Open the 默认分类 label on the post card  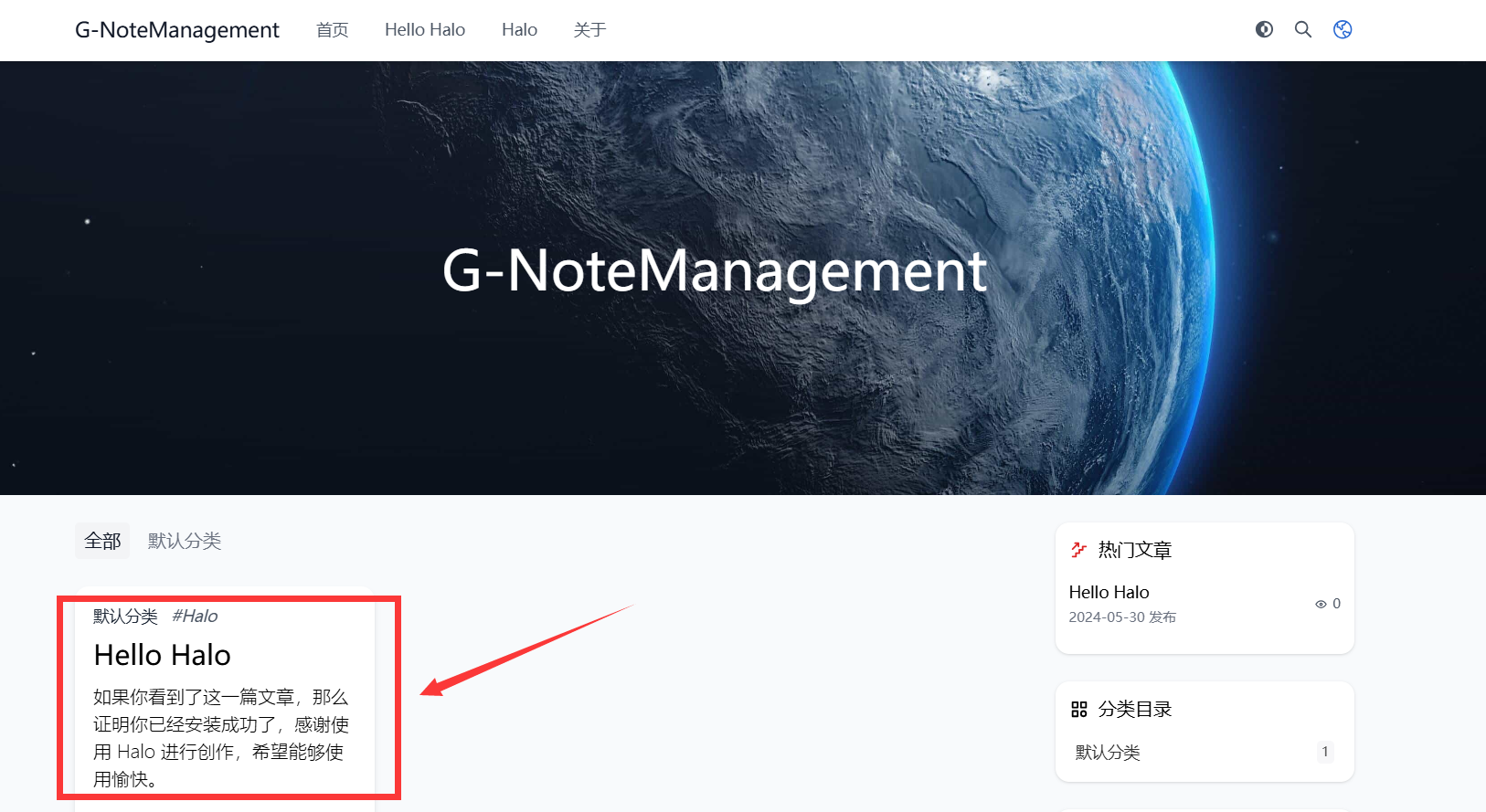(x=125, y=617)
